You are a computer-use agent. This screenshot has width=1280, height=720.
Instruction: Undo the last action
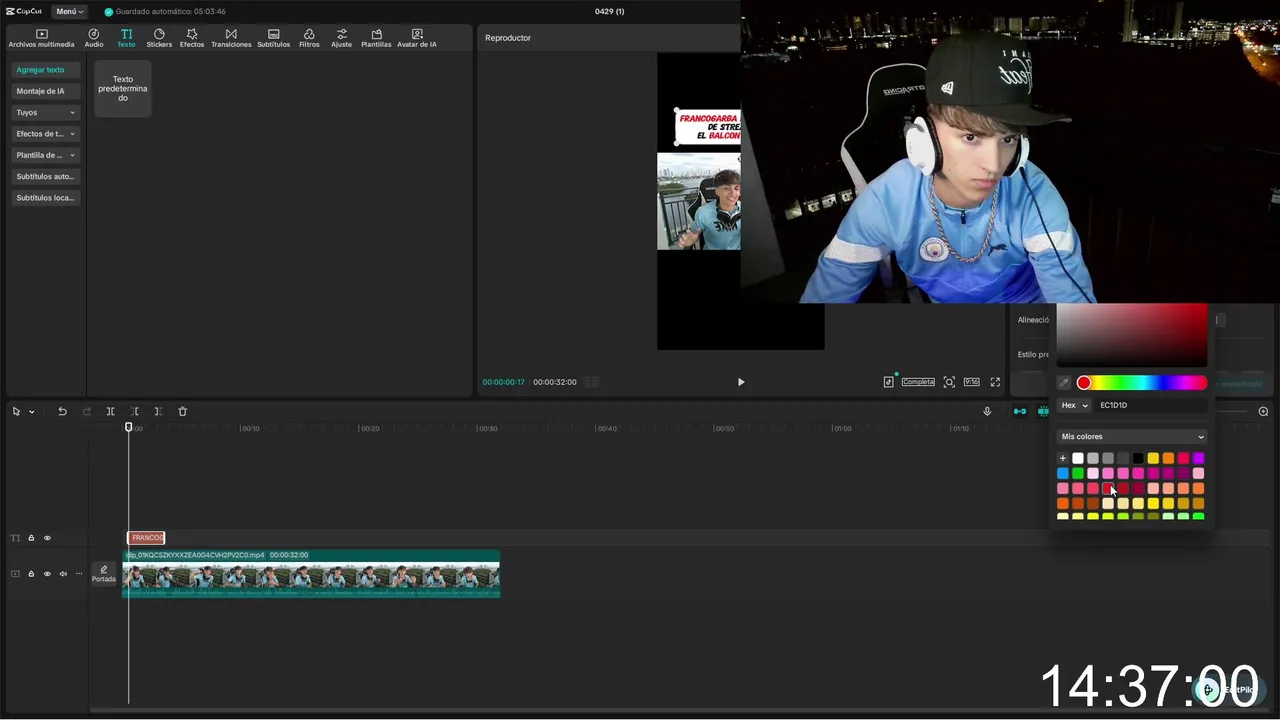point(62,412)
